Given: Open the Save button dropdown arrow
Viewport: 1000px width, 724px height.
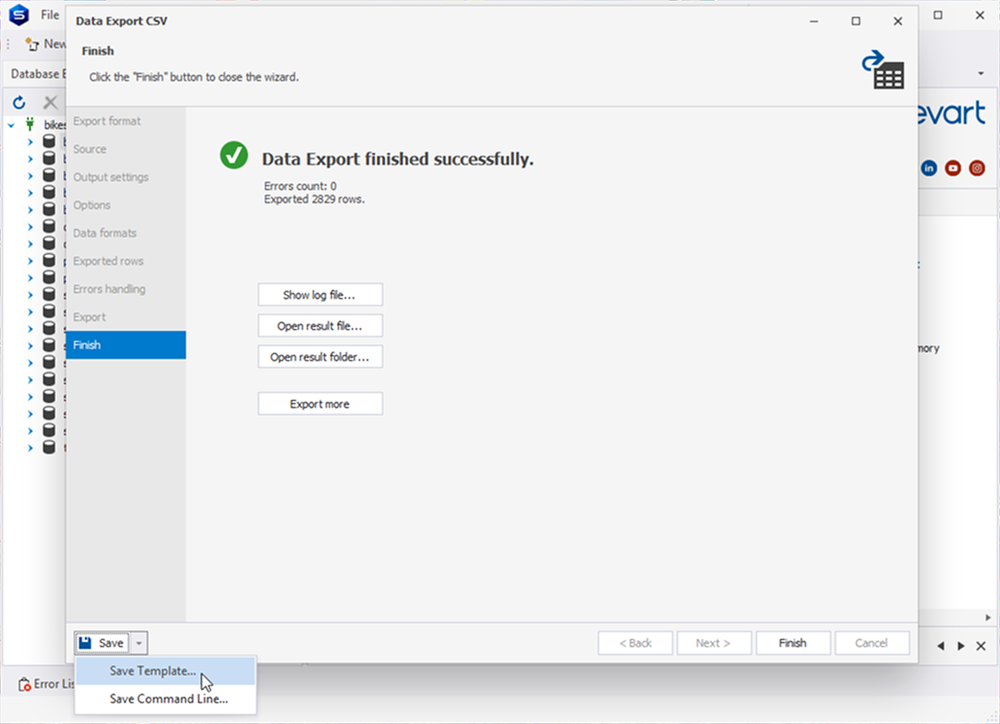Looking at the screenshot, I should pyautogui.click(x=137, y=643).
